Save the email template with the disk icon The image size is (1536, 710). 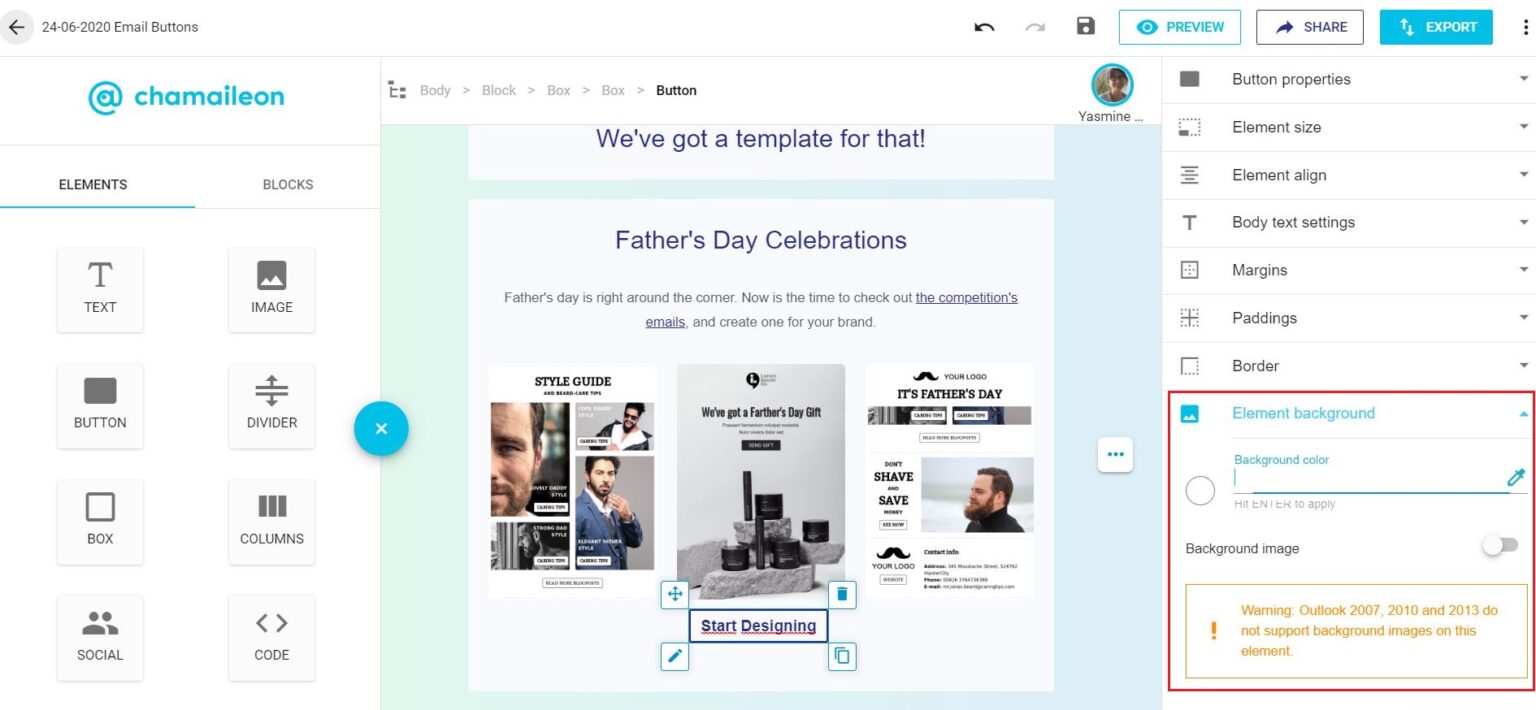1086,27
